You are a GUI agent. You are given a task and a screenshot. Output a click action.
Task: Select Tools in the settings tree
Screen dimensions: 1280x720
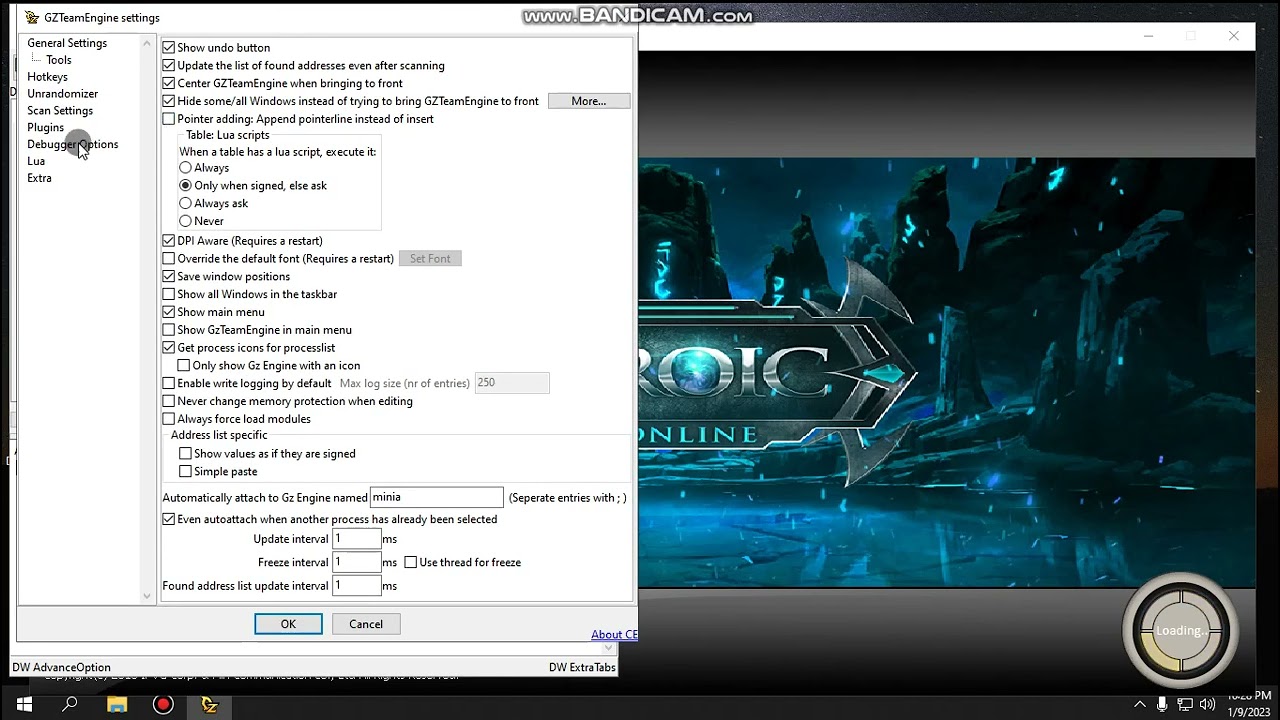pyautogui.click(x=59, y=60)
